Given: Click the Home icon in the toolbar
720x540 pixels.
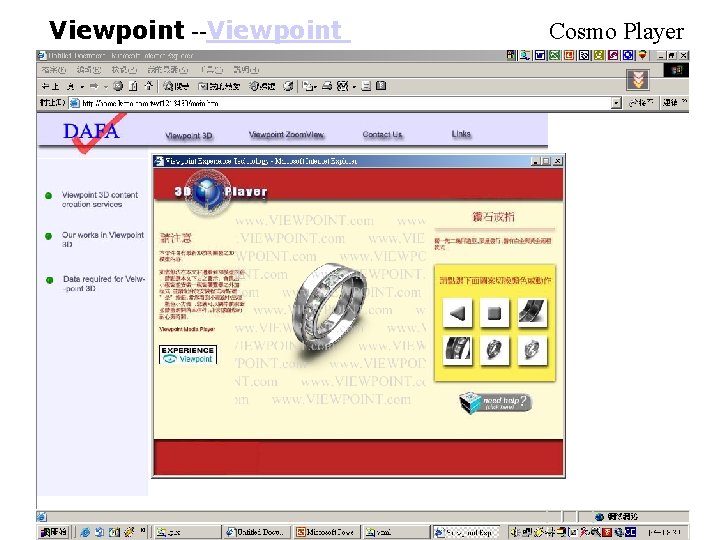Looking at the screenshot, I should click(149, 86).
